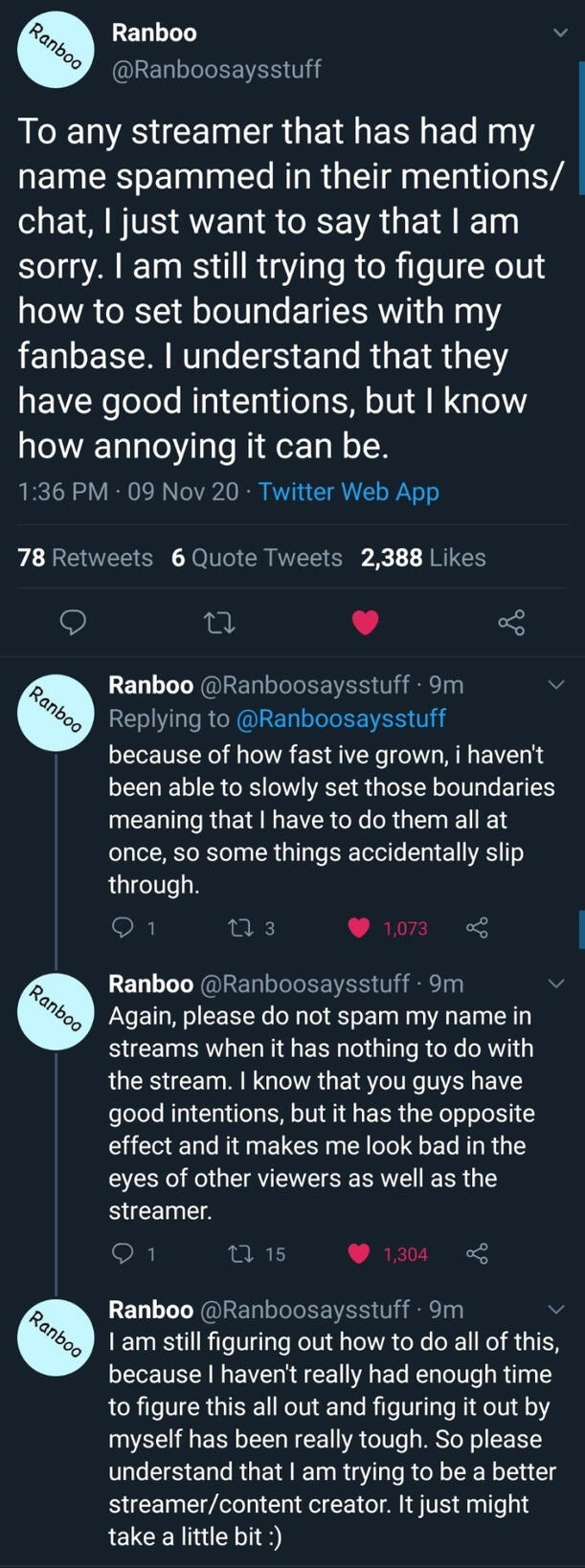Retweet the main apology tweet
This screenshot has height=1568, width=585.
click(220, 624)
